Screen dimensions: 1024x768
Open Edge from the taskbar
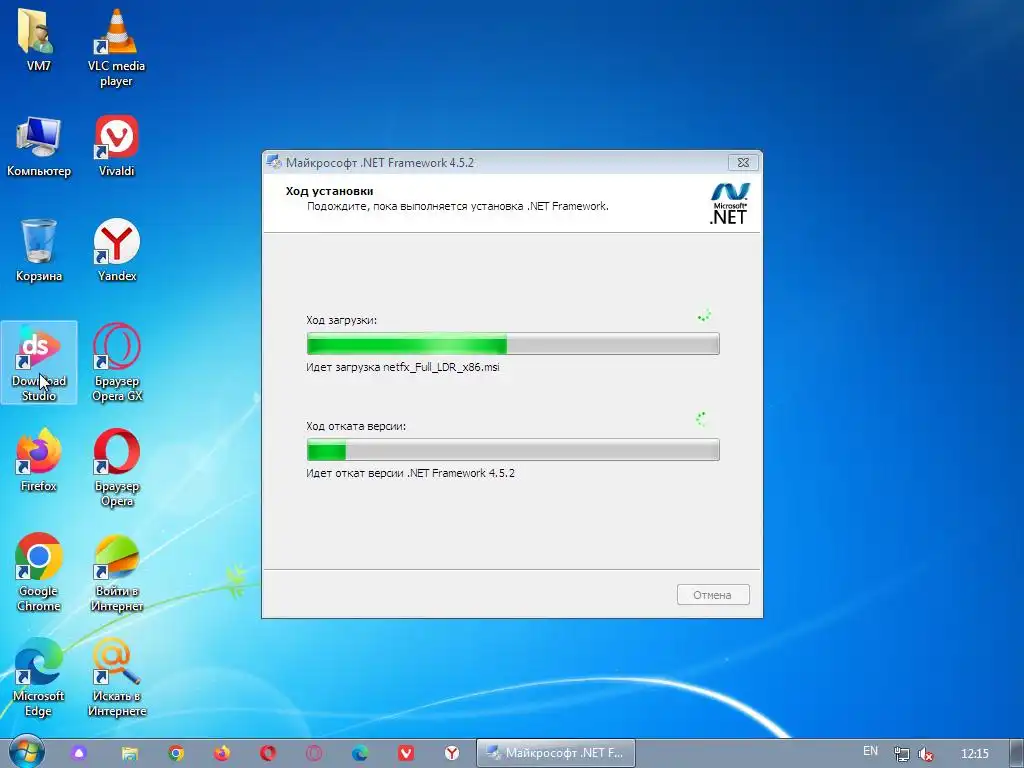click(x=360, y=753)
